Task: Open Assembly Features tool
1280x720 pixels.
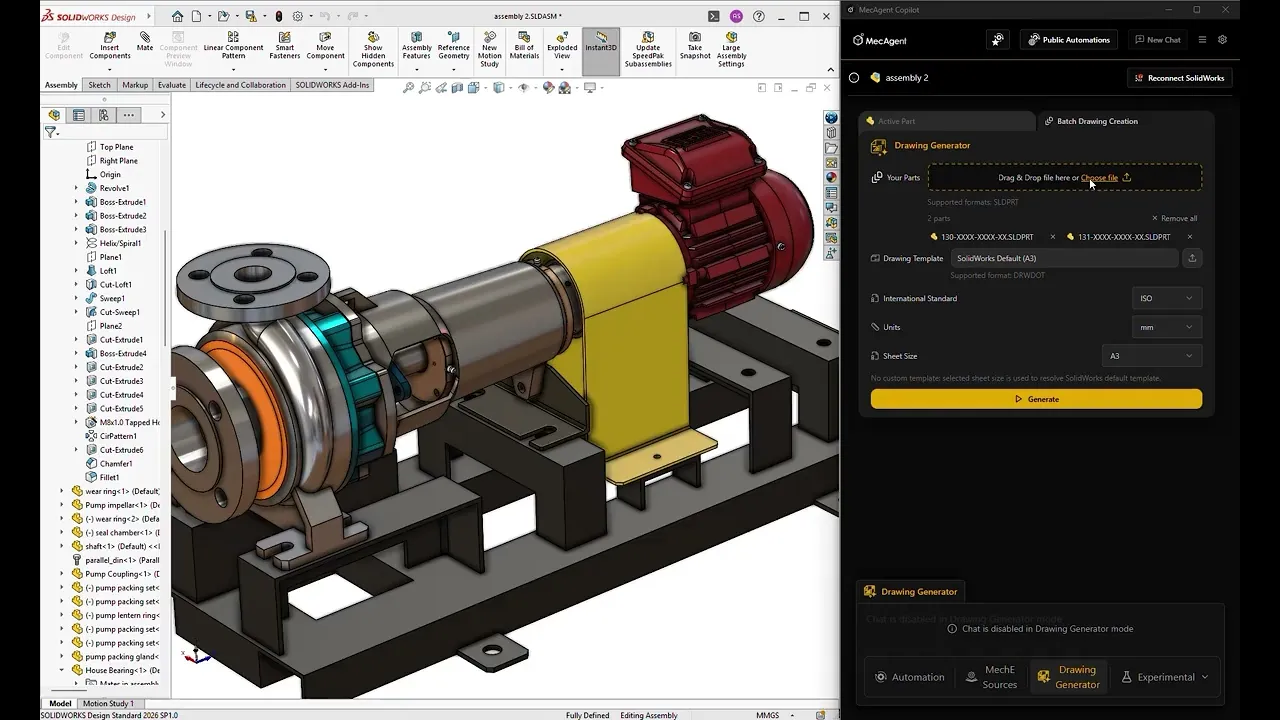Action: coord(417,46)
